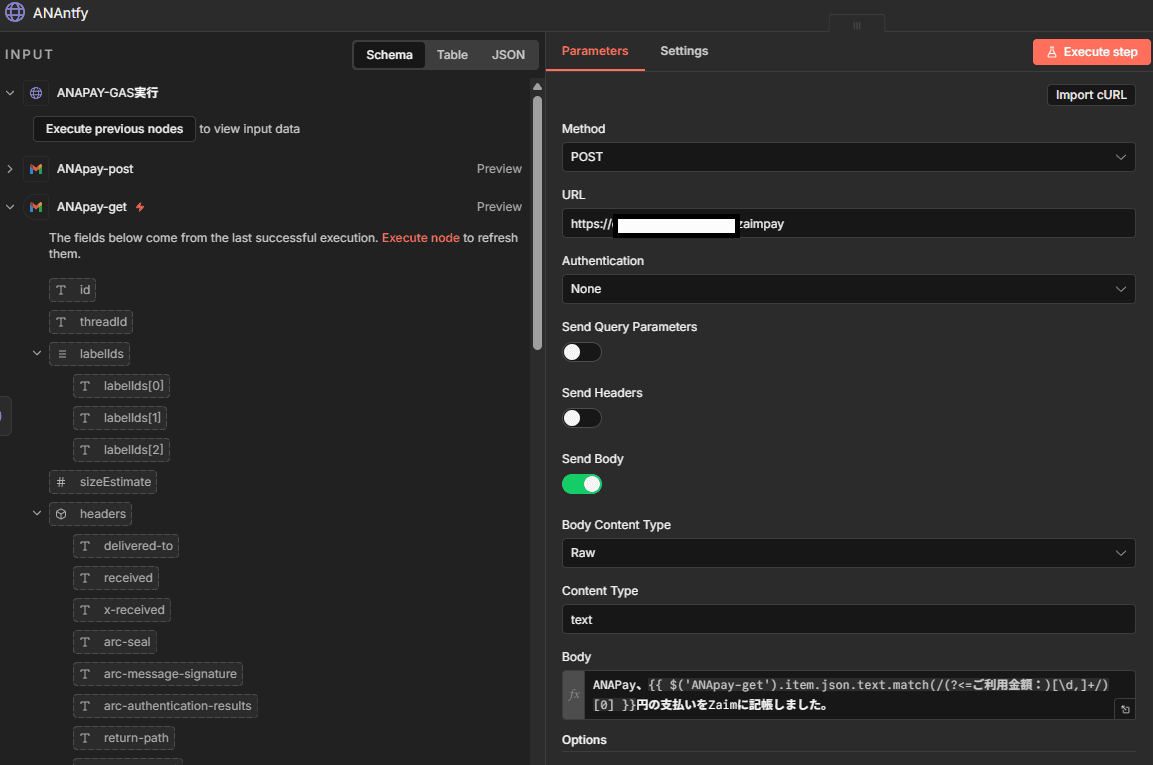Viewport: 1153px width, 765px height.
Task: Click the Import cURL button
Action: pos(1090,95)
